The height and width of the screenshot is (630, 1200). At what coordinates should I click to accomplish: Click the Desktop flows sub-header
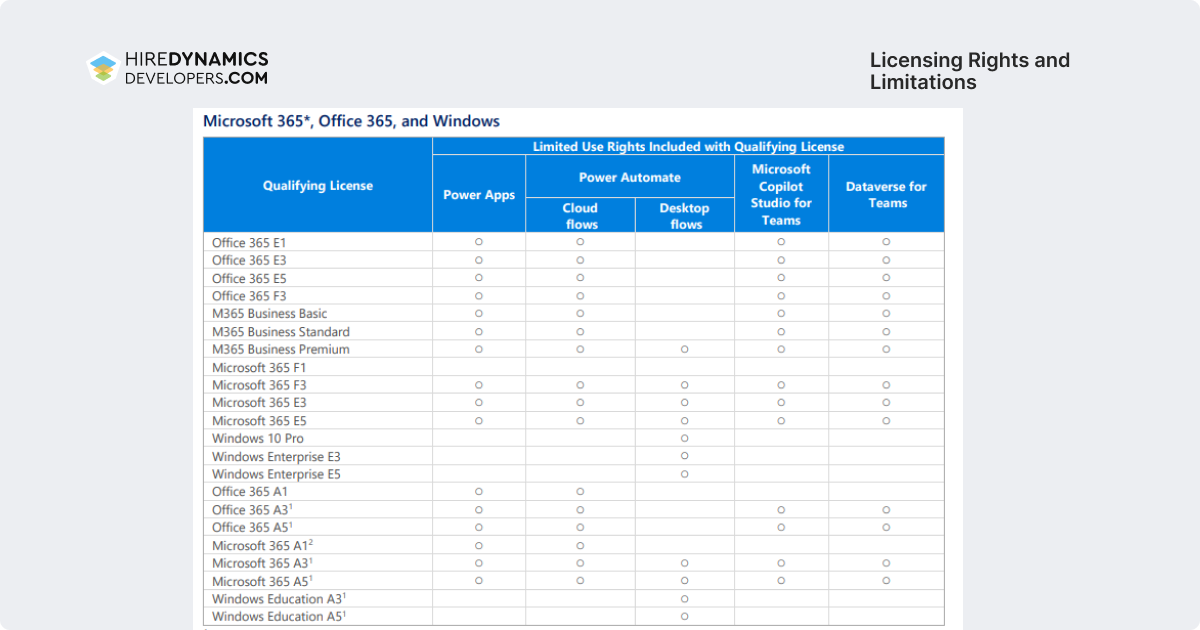(x=685, y=216)
